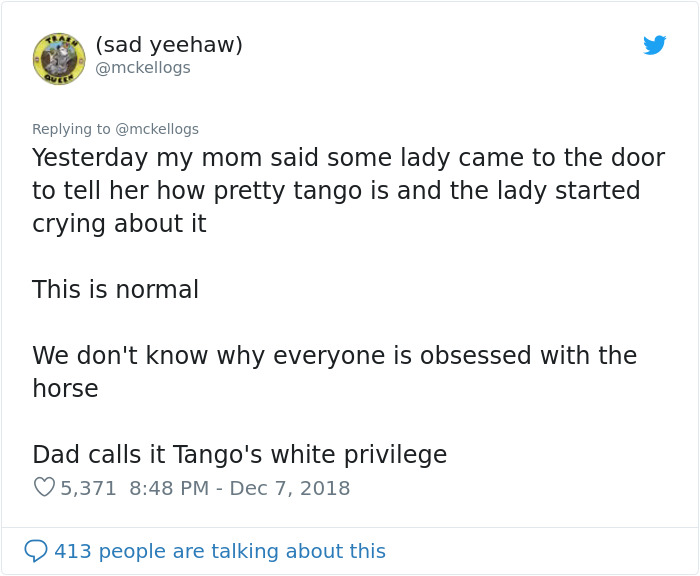Click the 'Replying to' label

71,129
